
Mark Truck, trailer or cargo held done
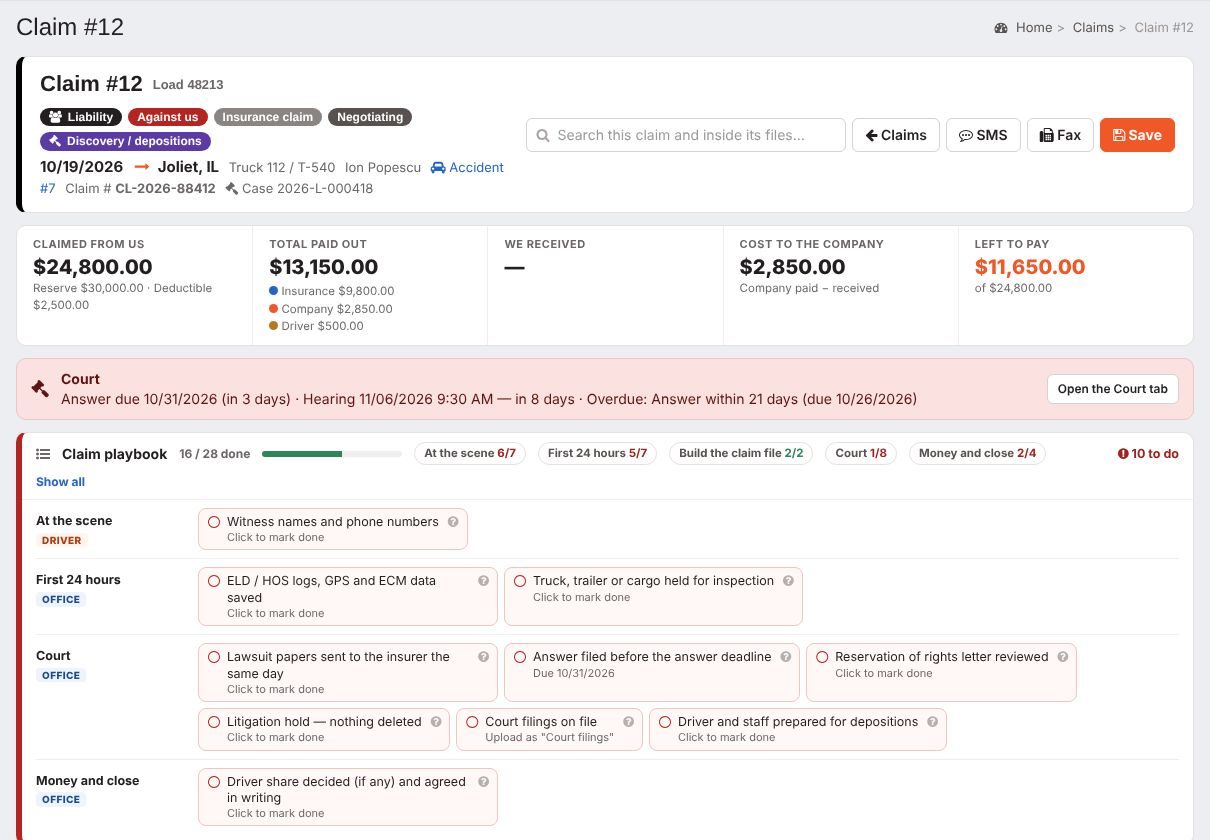[520, 581]
